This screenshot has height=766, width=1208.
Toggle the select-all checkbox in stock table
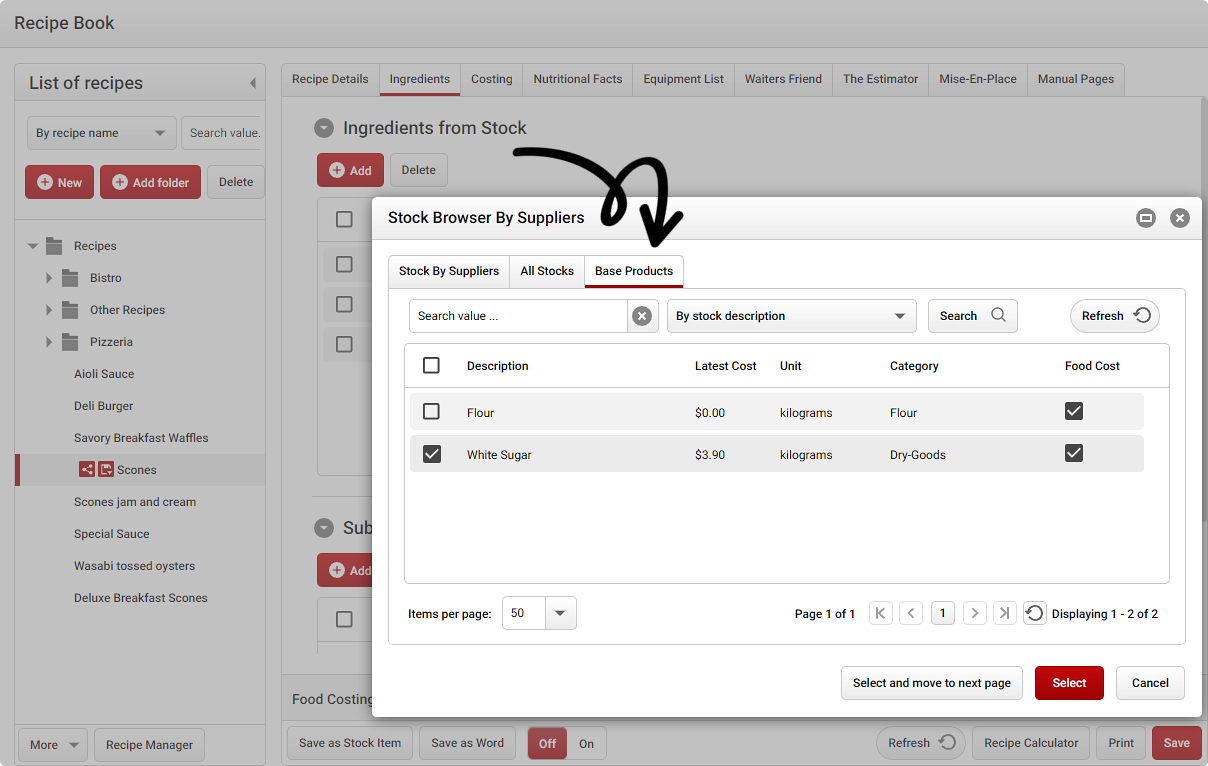click(x=431, y=366)
